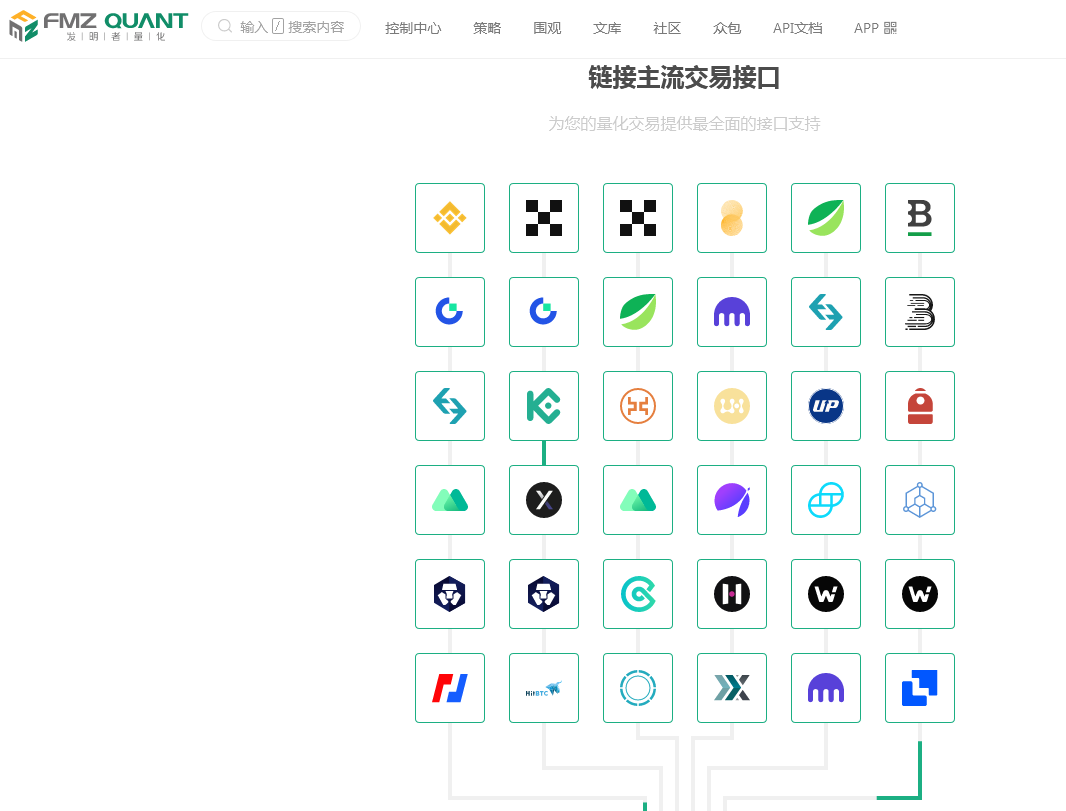Select the blue overlapping squares exchange icon

point(920,688)
